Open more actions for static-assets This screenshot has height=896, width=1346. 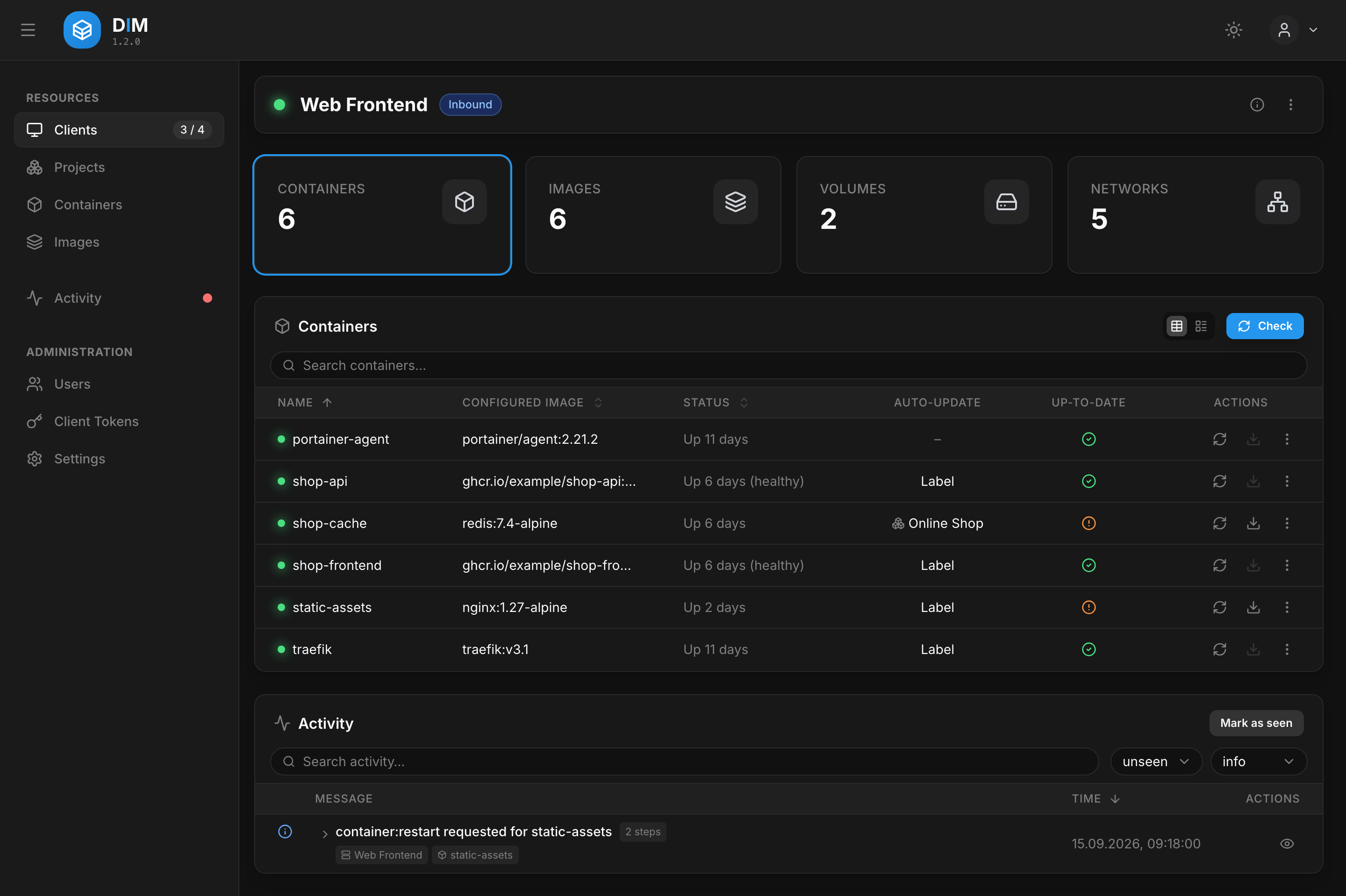(1287, 607)
